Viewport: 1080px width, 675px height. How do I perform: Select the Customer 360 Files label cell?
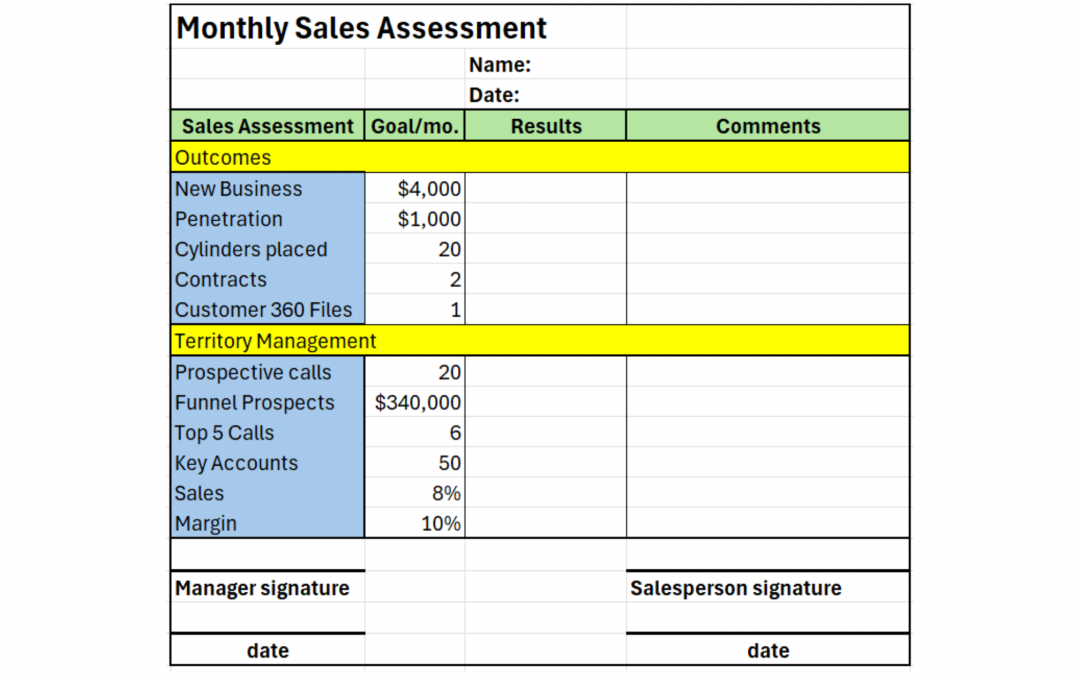pos(267,310)
